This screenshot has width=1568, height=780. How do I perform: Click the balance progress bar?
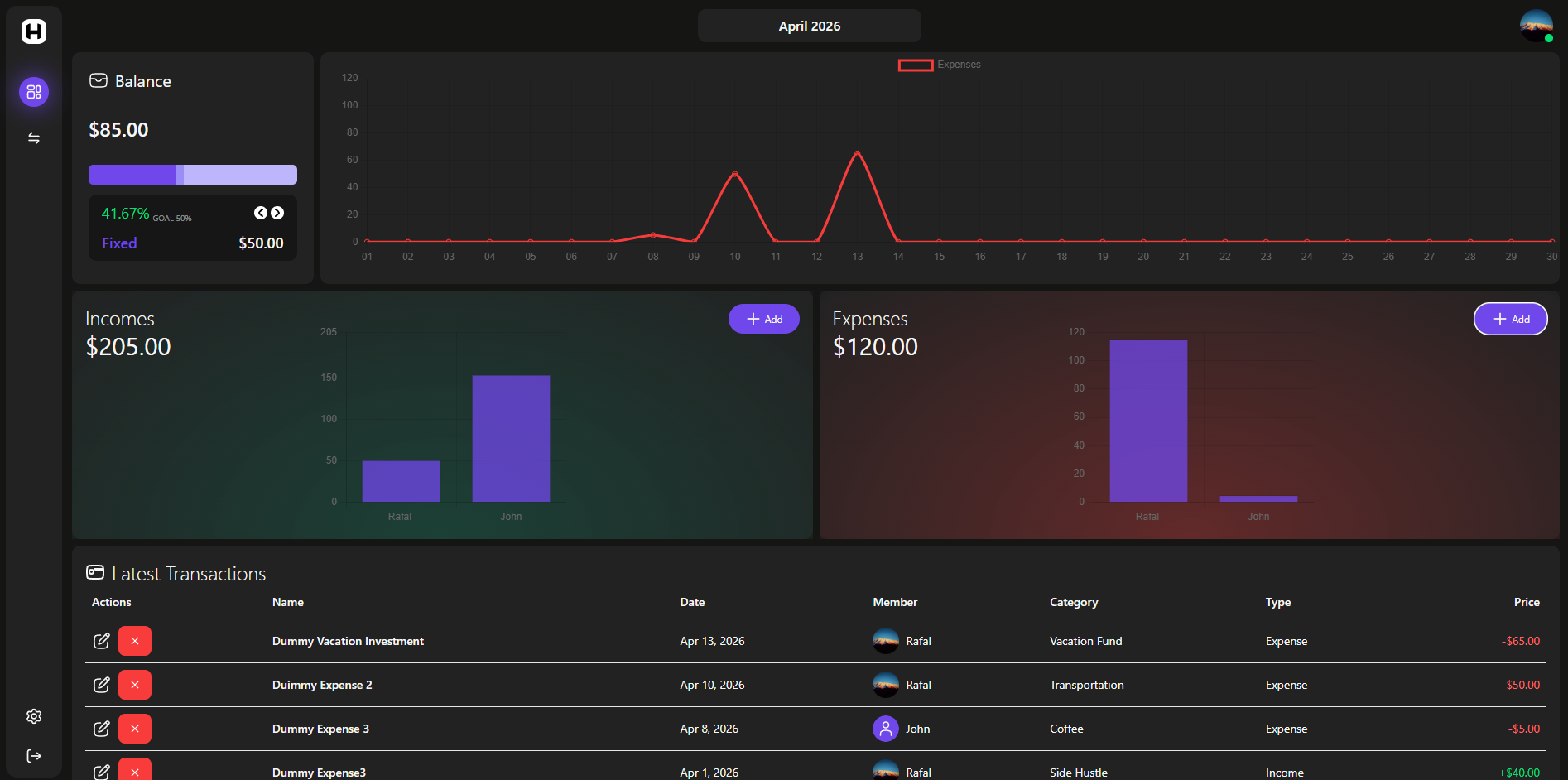(193, 175)
